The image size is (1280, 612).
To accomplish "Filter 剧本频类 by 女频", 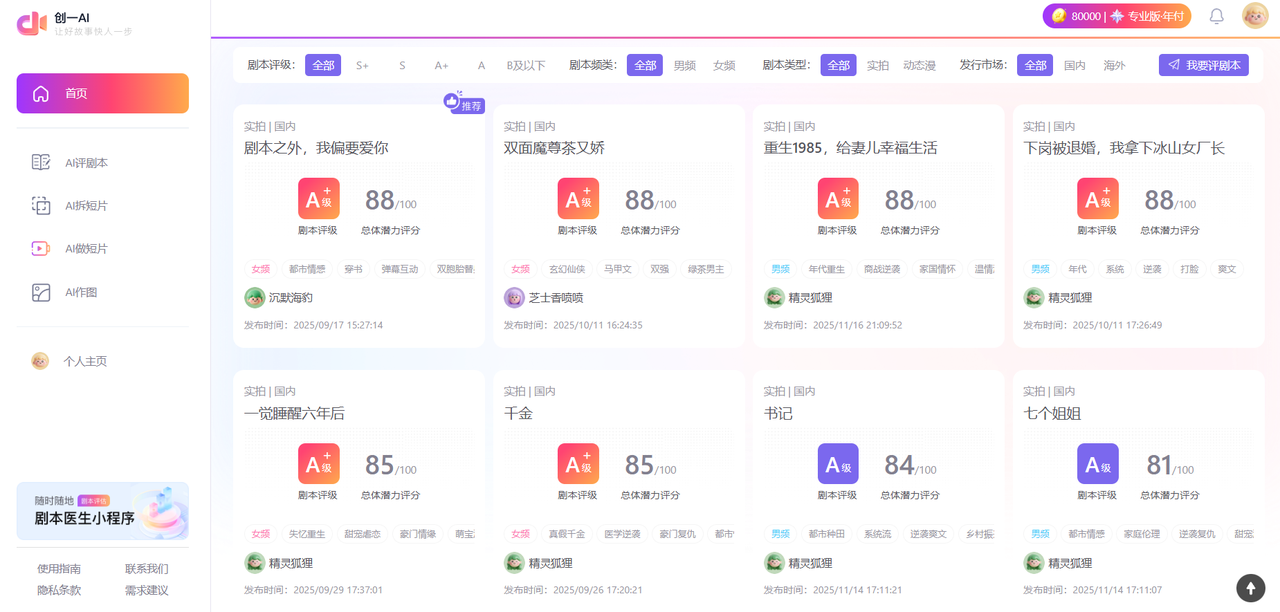I will 724,65.
